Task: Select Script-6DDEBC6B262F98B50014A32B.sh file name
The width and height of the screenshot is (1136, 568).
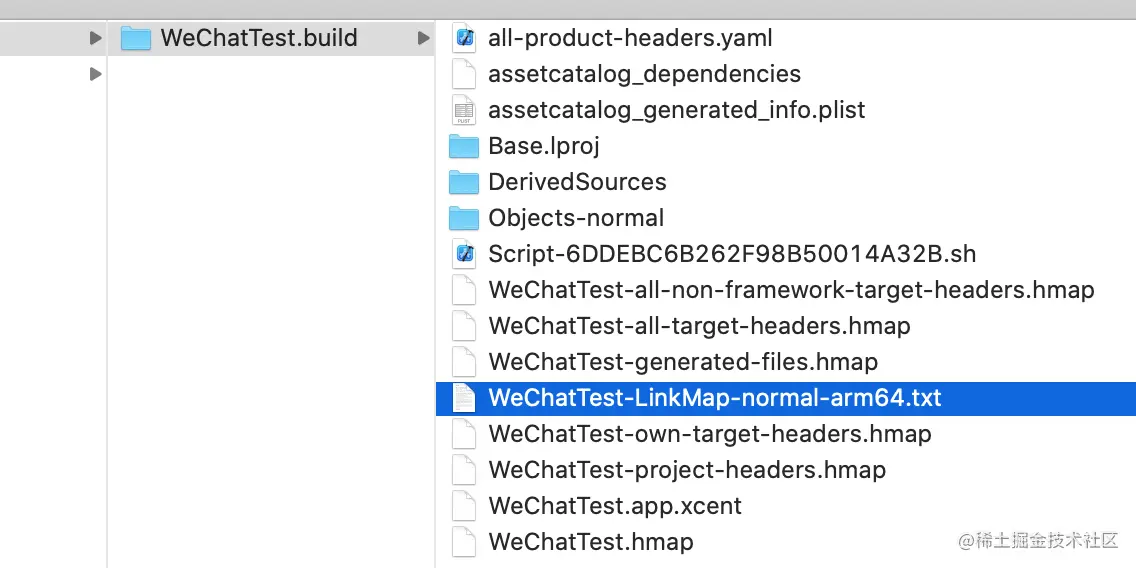Action: pos(732,254)
